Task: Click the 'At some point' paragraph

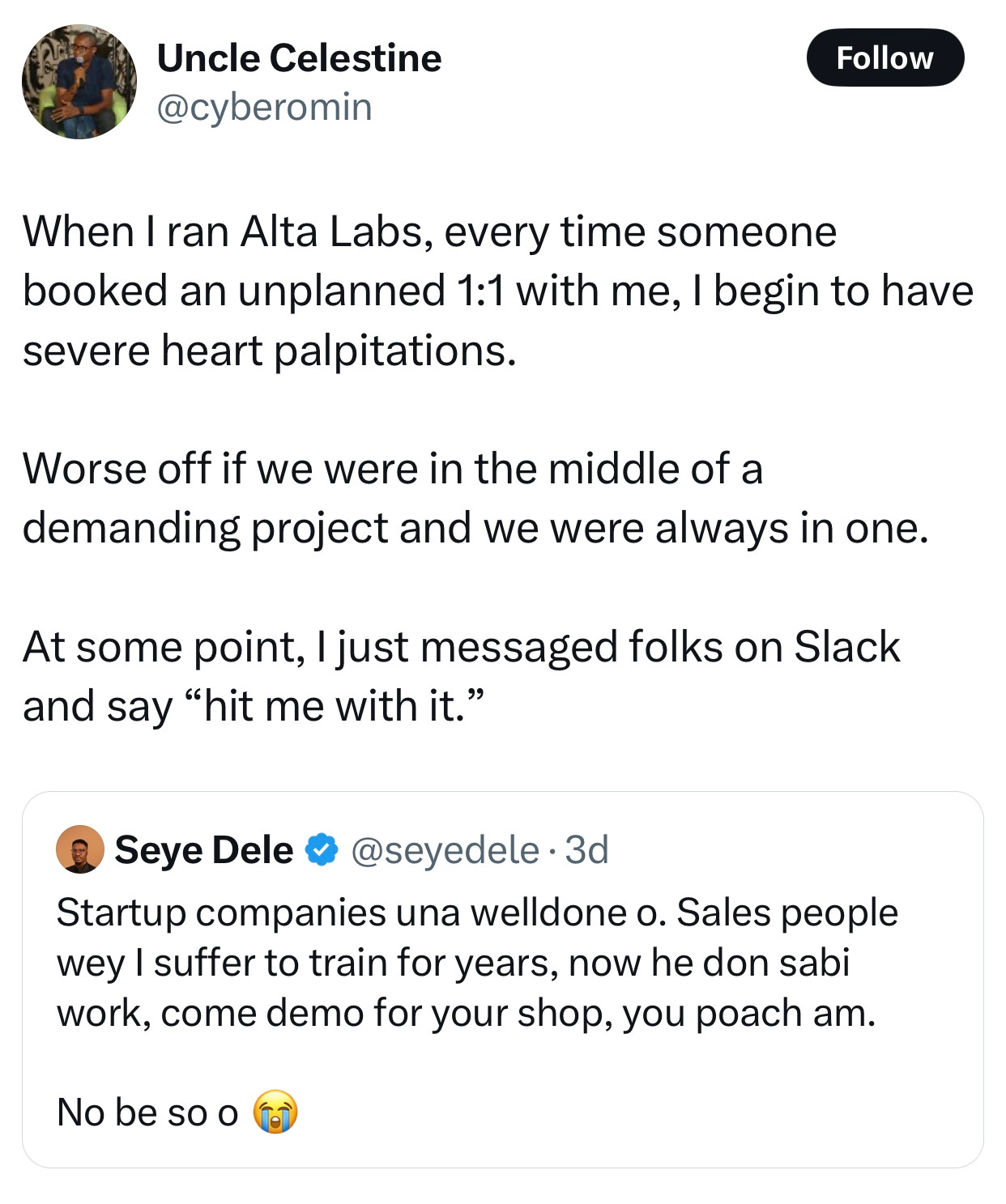Action: pos(462,676)
